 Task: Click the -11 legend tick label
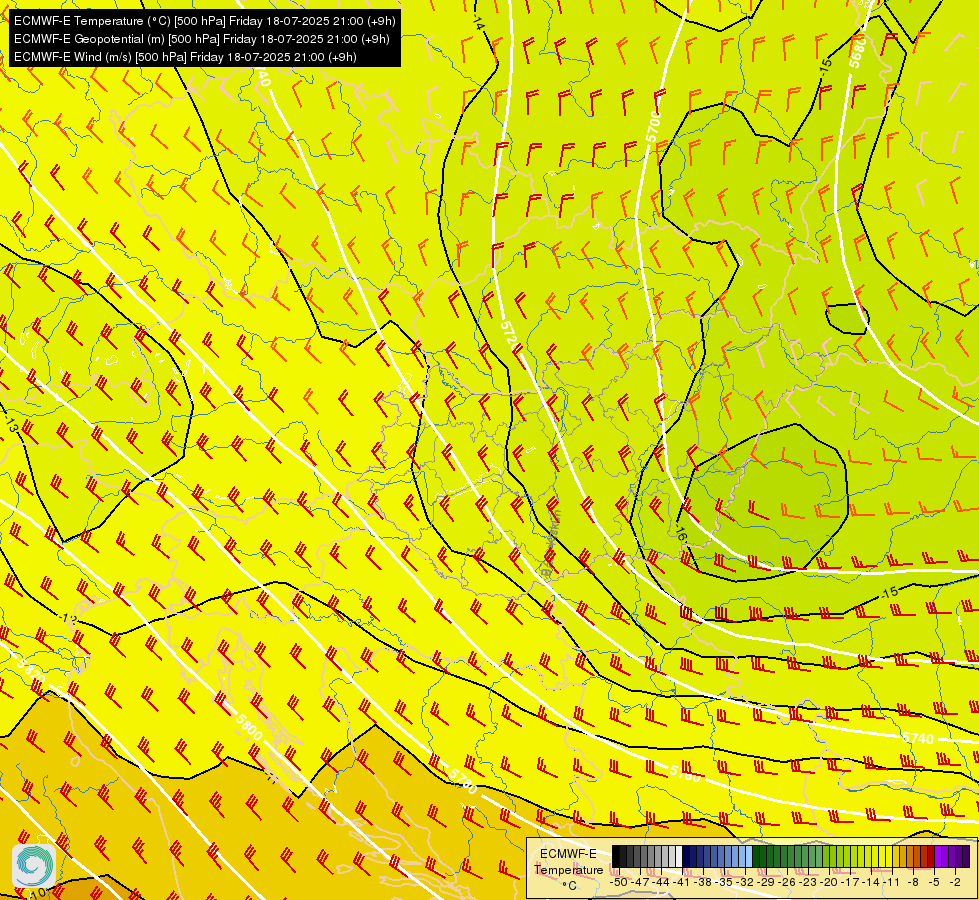coord(891,883)
